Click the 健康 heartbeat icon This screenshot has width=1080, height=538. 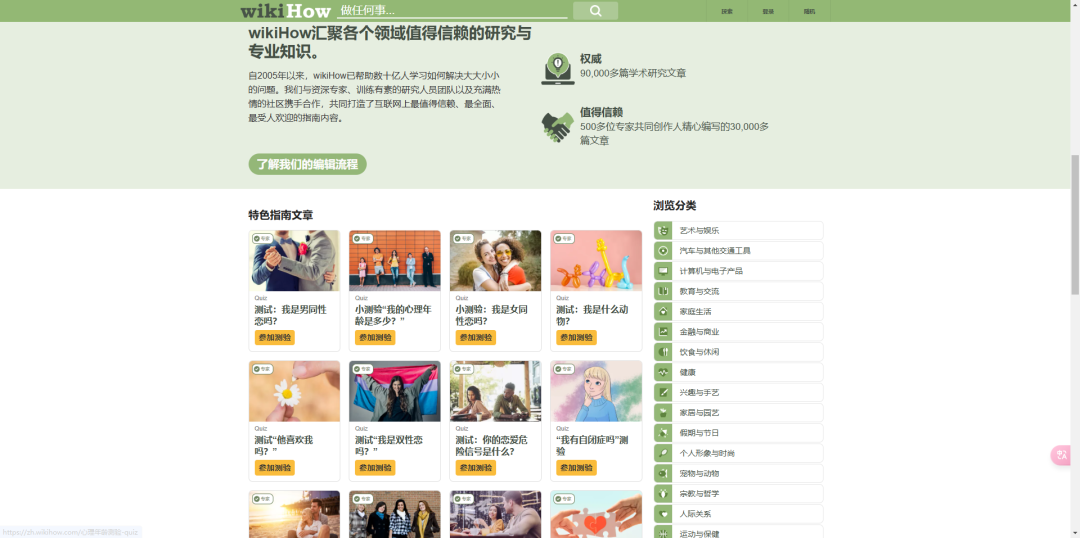click(x=663, y=372)
